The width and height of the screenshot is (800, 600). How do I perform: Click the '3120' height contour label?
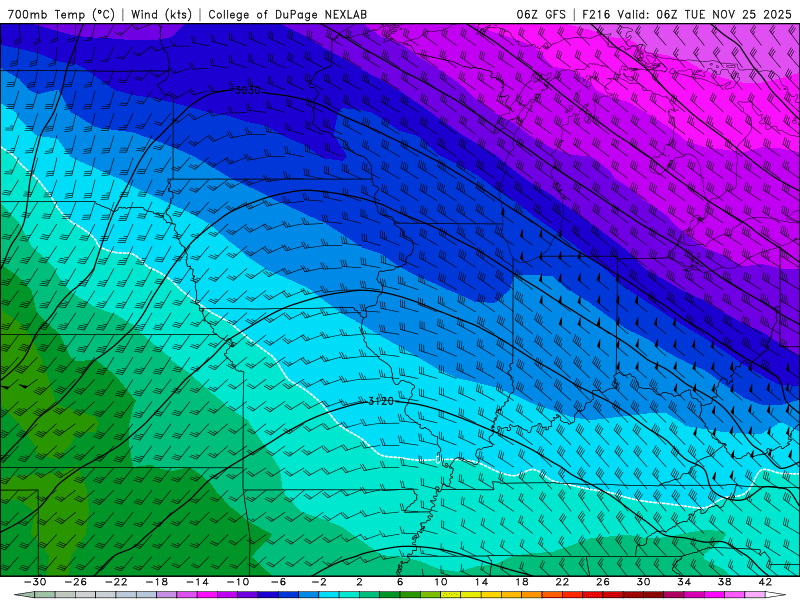tap(381, 401)
